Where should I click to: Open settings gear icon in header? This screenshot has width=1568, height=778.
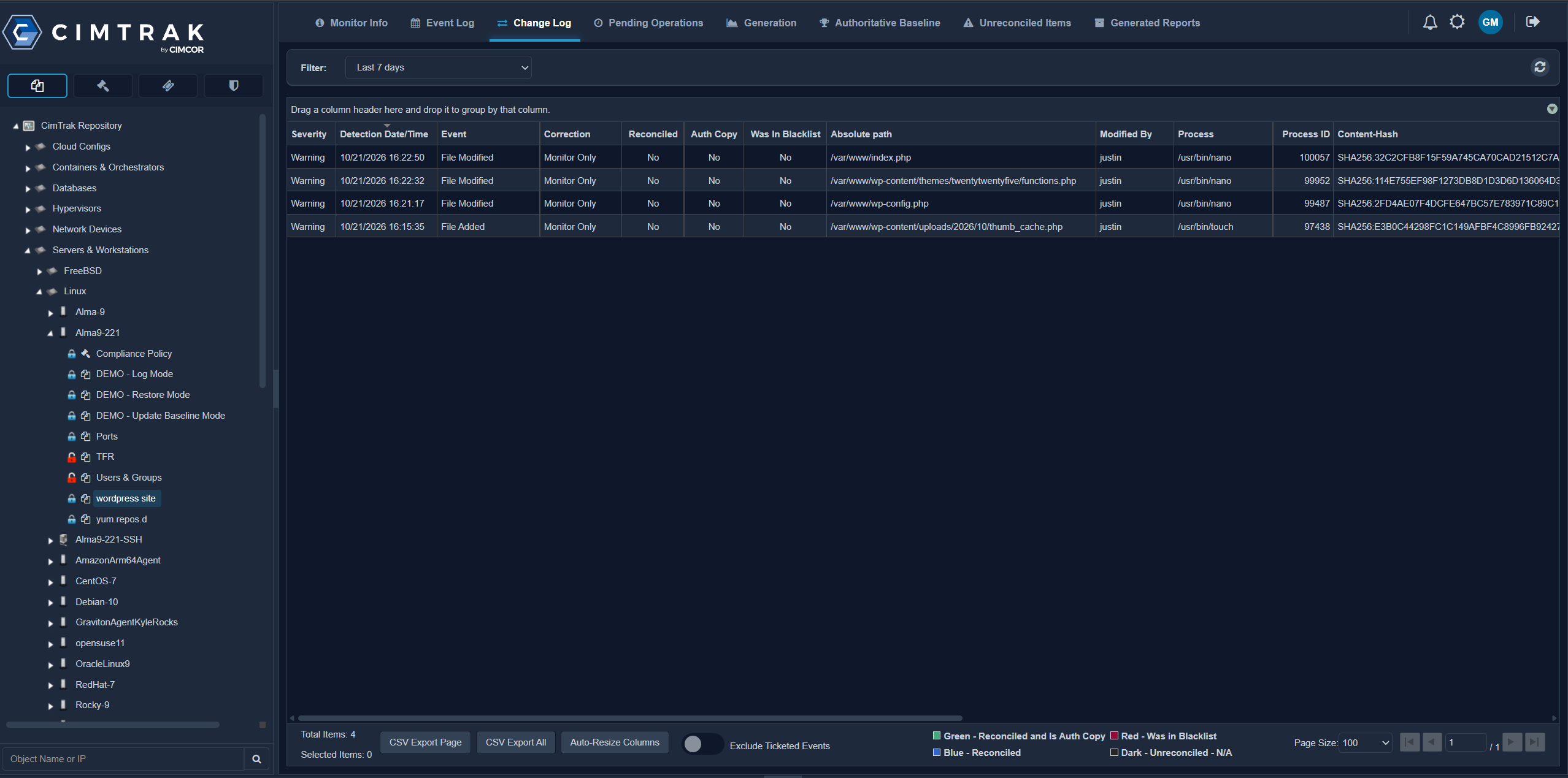tap(1457, 22)
